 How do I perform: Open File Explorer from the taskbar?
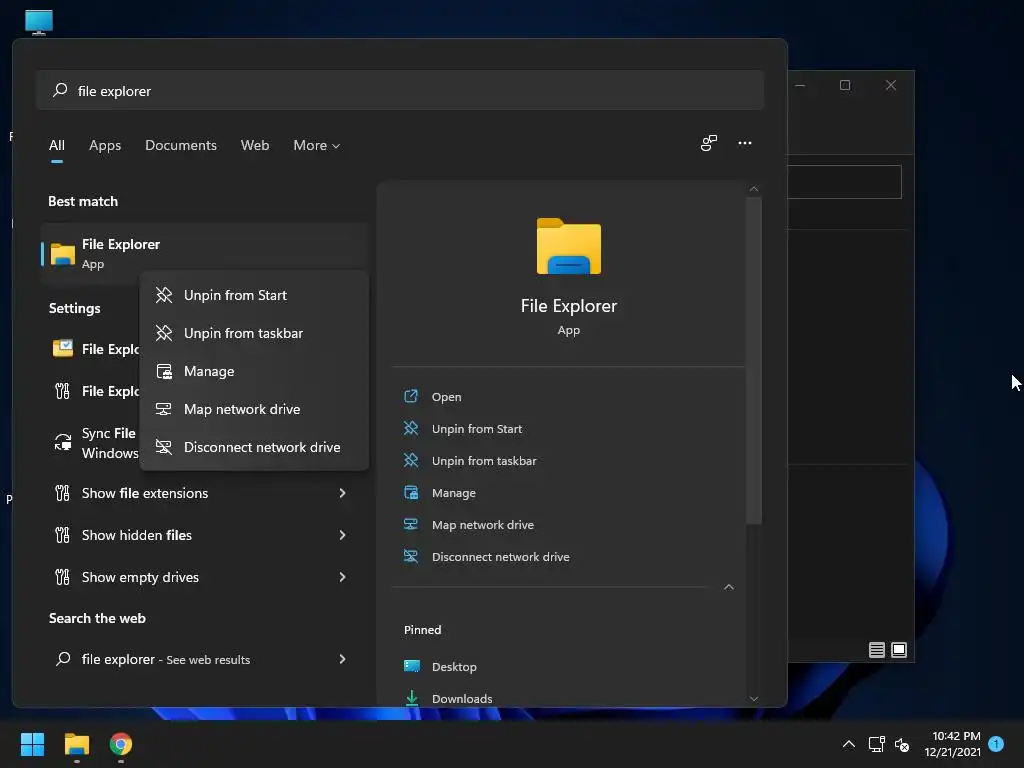coord(76,744)
